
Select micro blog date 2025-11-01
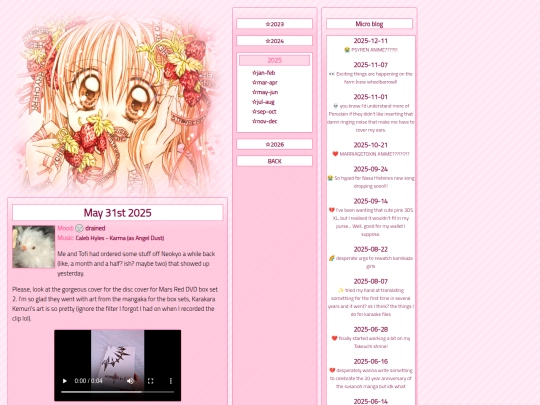(371, 97)
